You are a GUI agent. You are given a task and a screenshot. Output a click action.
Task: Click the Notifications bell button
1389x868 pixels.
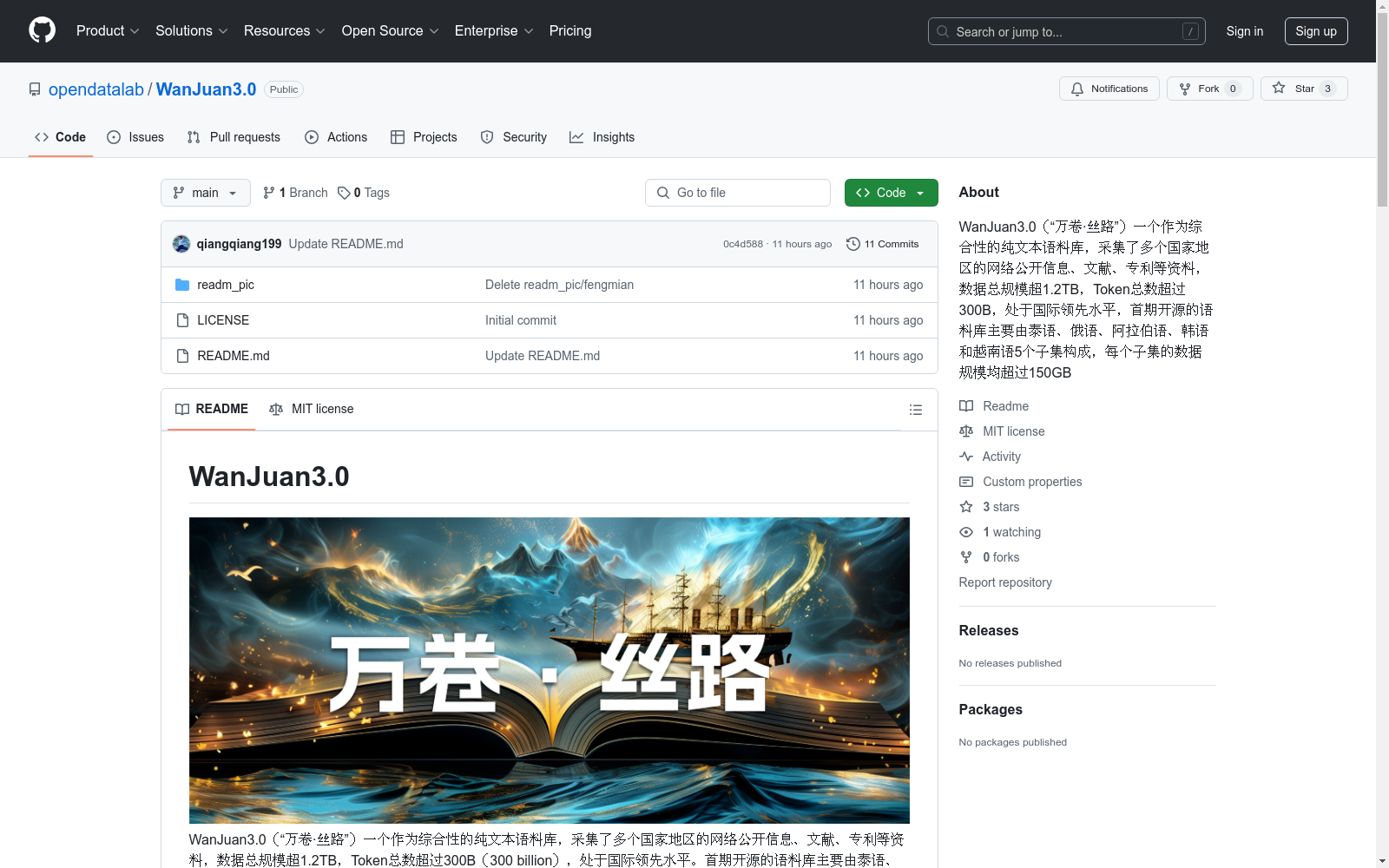(1109, 89)
